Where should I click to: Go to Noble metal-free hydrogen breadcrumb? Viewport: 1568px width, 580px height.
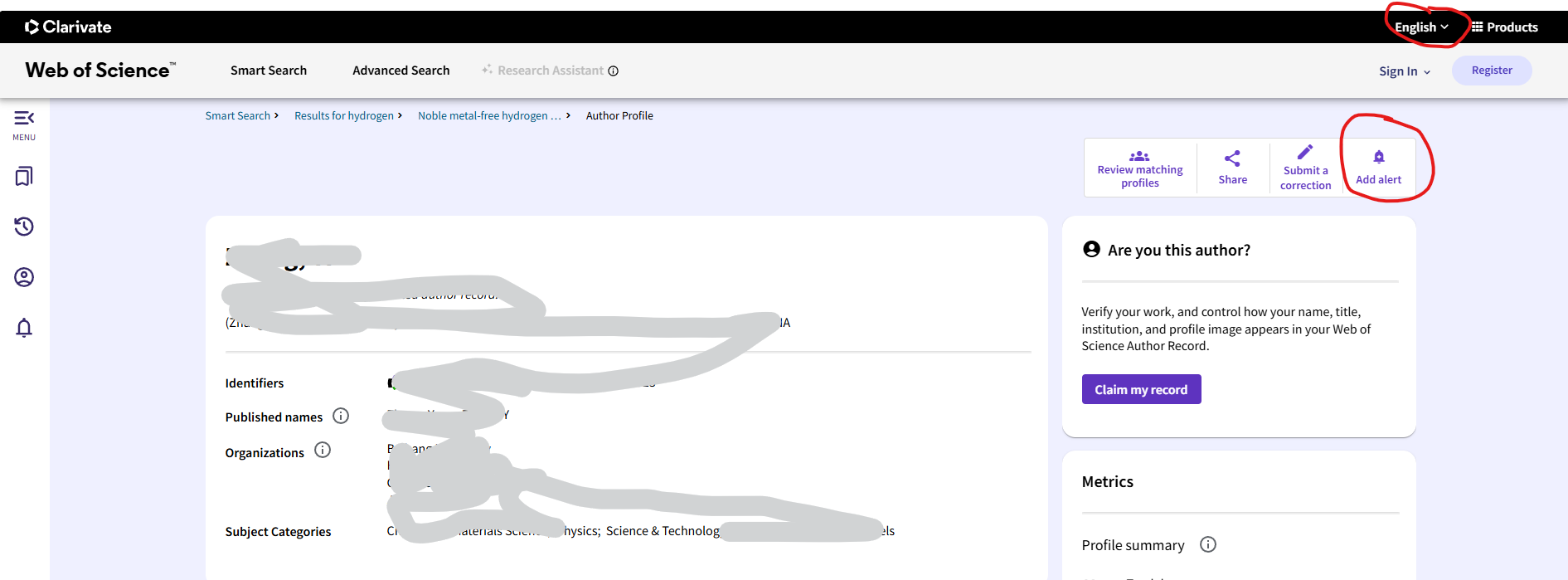pos(489,115)
